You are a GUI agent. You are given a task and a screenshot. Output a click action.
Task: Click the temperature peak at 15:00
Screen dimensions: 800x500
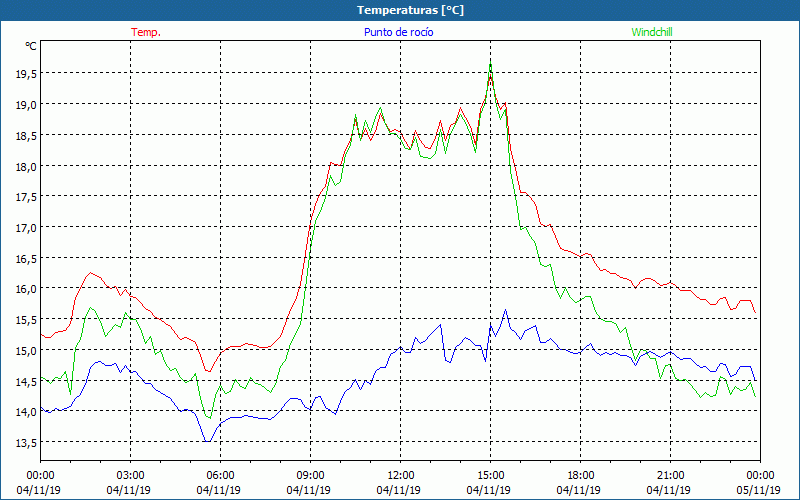[490, 76]
